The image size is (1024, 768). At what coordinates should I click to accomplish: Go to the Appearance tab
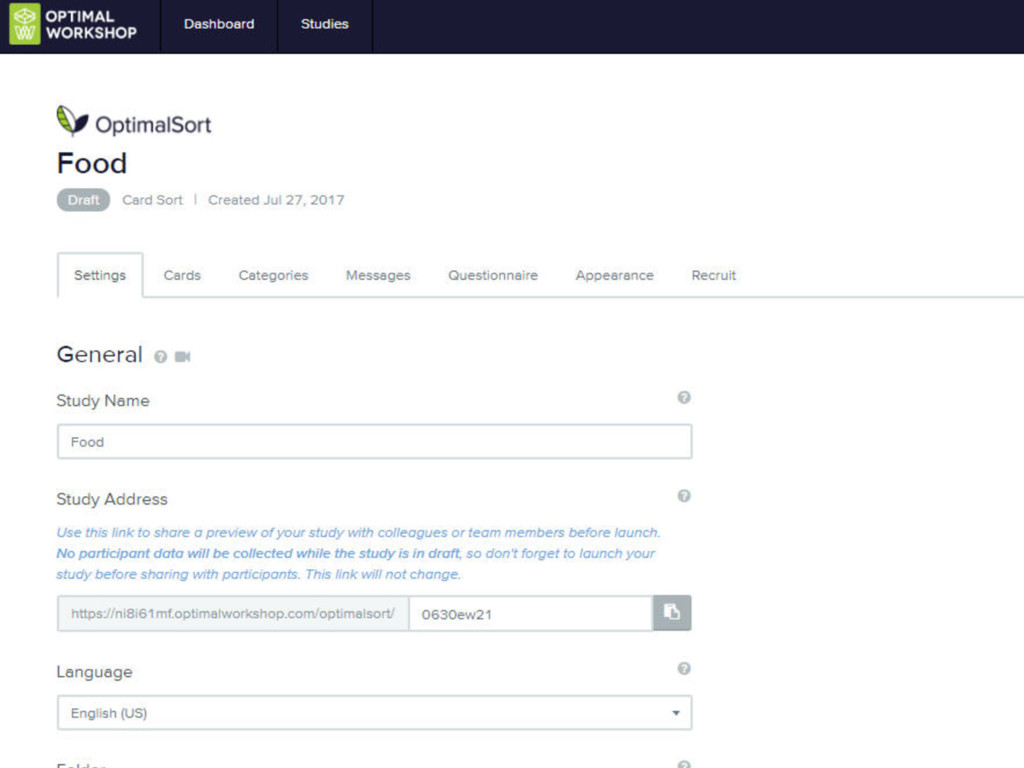tap(615, 275)
